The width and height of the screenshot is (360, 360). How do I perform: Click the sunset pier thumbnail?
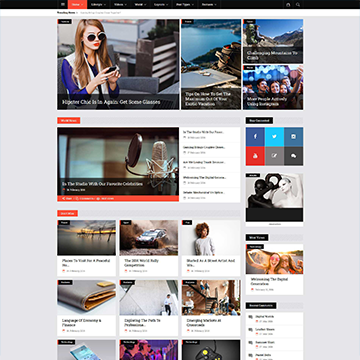[x=87, y=238]
